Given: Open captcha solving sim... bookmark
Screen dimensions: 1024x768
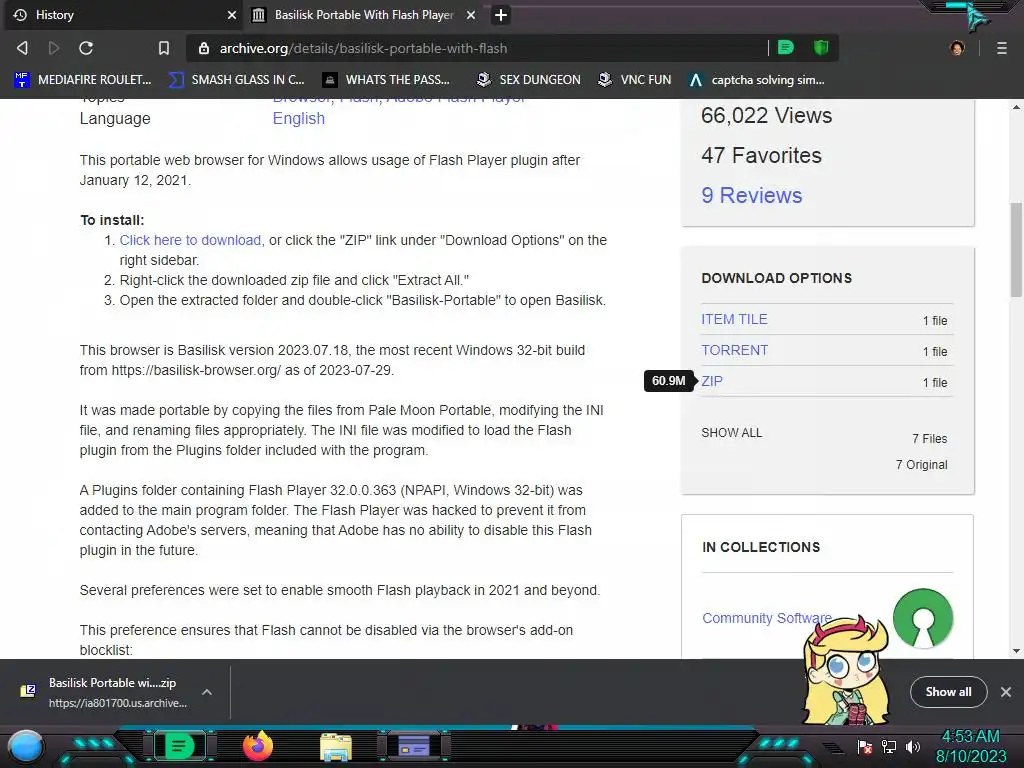Looking at the screenshot, I should (757, 80).
